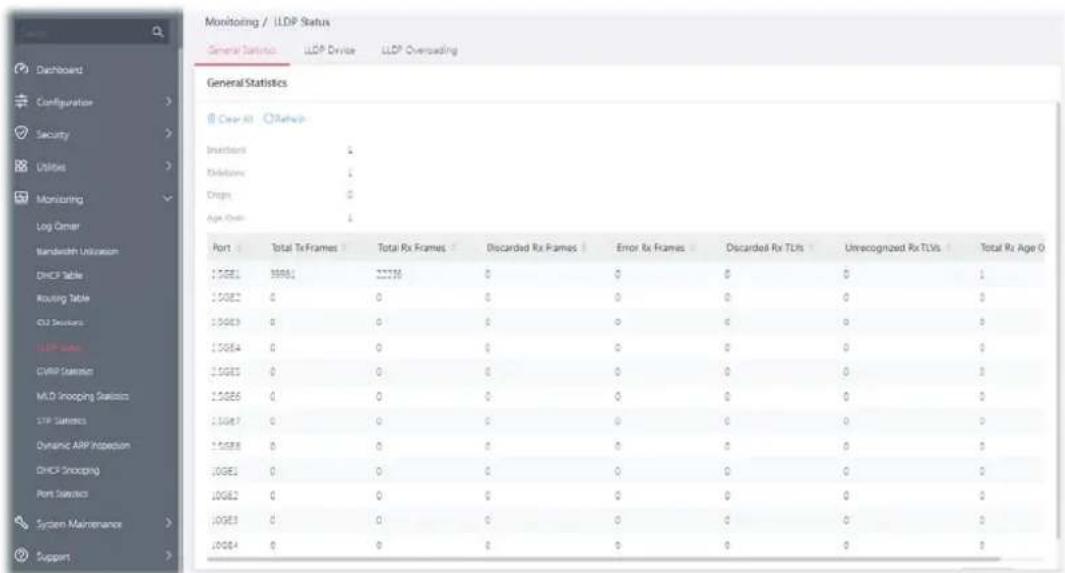The height and width of the screenshot is (573, 1065).
Task: Click the Total Rx Frames column header
Action: [412, 248]
